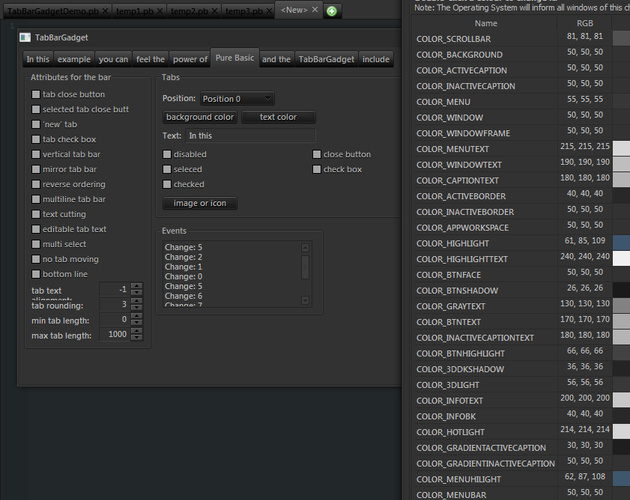Viewport: 630px width, 500px height.
Task: Click RGB value 26, 26, 26
Action: (x=585, y=288)
